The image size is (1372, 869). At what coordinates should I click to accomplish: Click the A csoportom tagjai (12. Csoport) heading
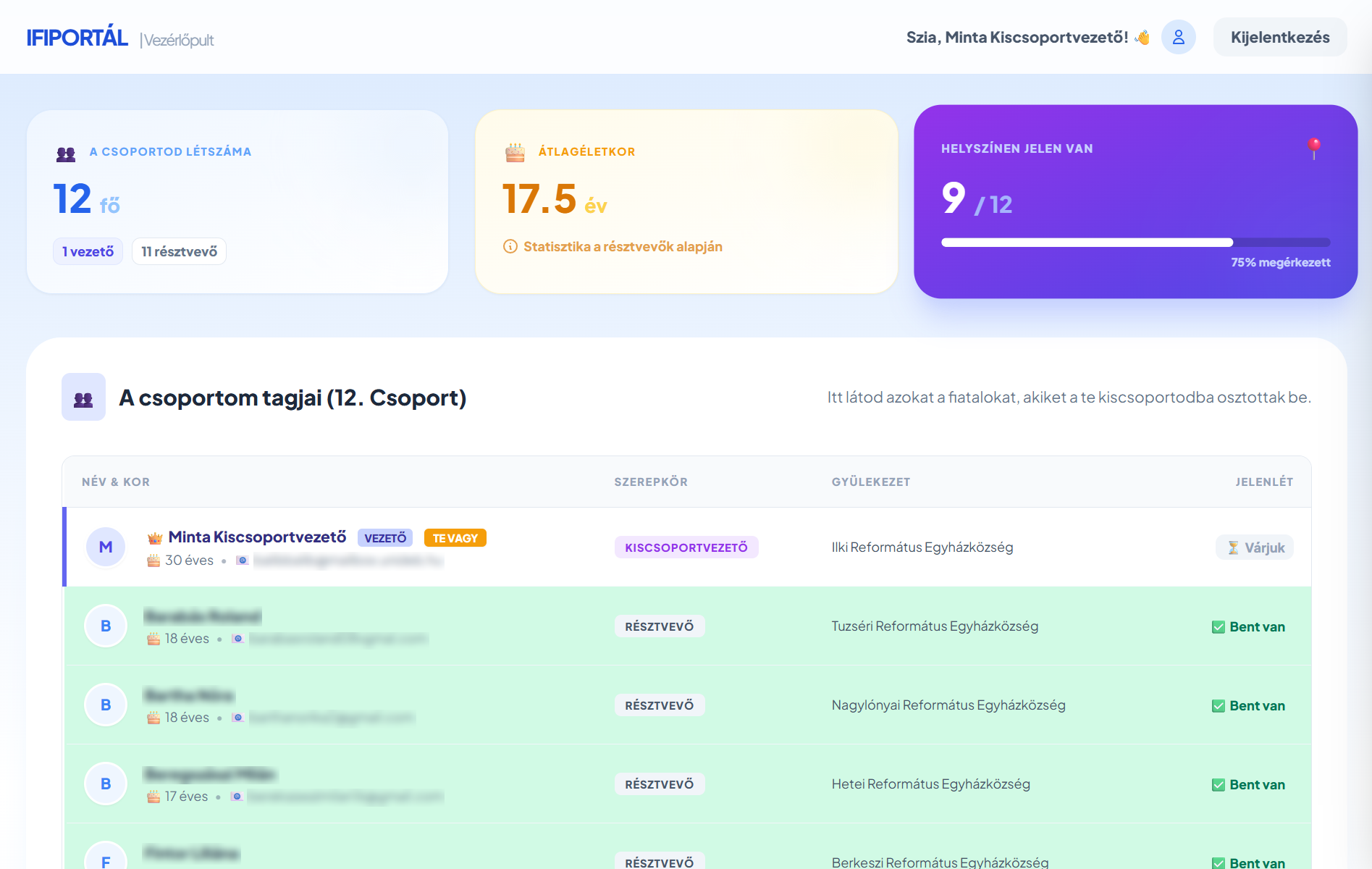pyautogui.click(x=293, y=398)
